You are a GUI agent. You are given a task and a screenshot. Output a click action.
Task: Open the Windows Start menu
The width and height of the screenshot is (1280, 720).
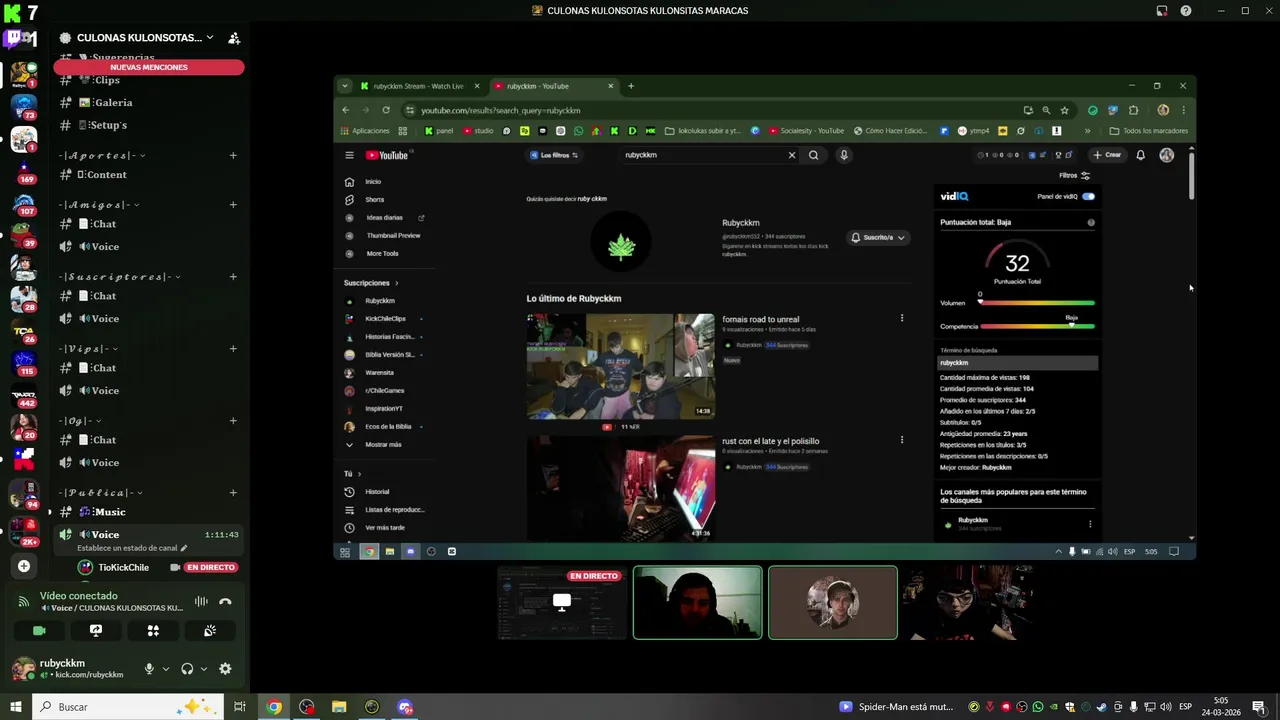[16, 707]
